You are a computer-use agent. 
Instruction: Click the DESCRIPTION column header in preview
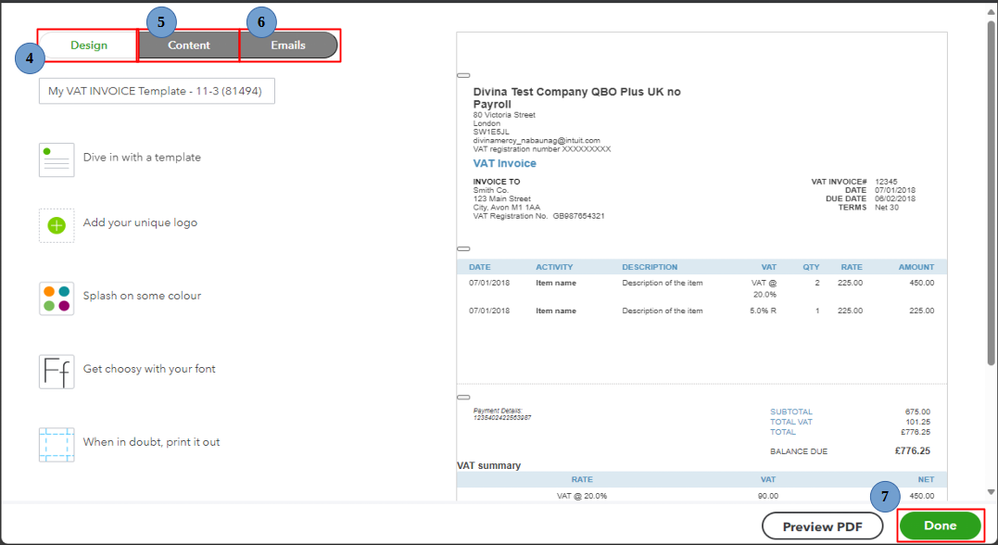pyautogui.click(x=650, y=267)
